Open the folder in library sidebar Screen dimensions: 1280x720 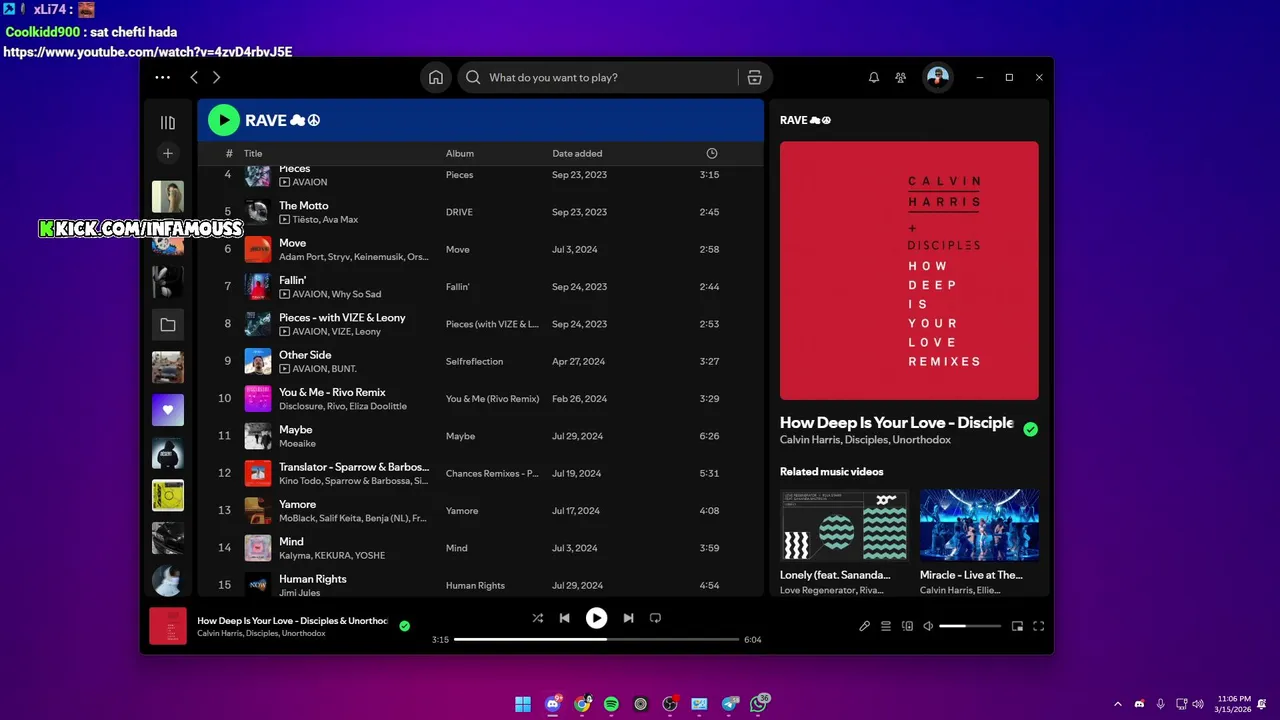pos(168,325)
